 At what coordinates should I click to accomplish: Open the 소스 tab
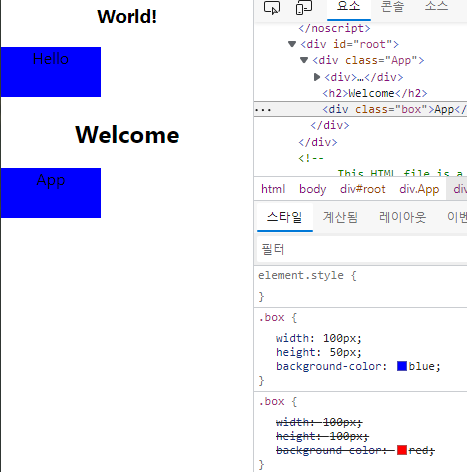(436, 7)
